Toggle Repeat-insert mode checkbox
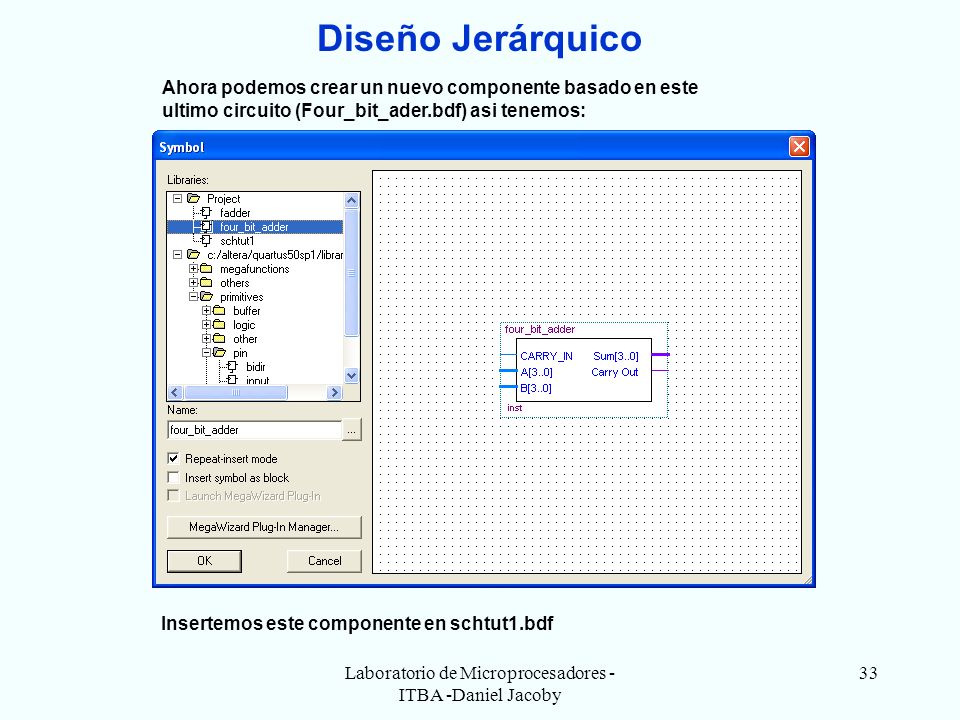 (173, 458)
